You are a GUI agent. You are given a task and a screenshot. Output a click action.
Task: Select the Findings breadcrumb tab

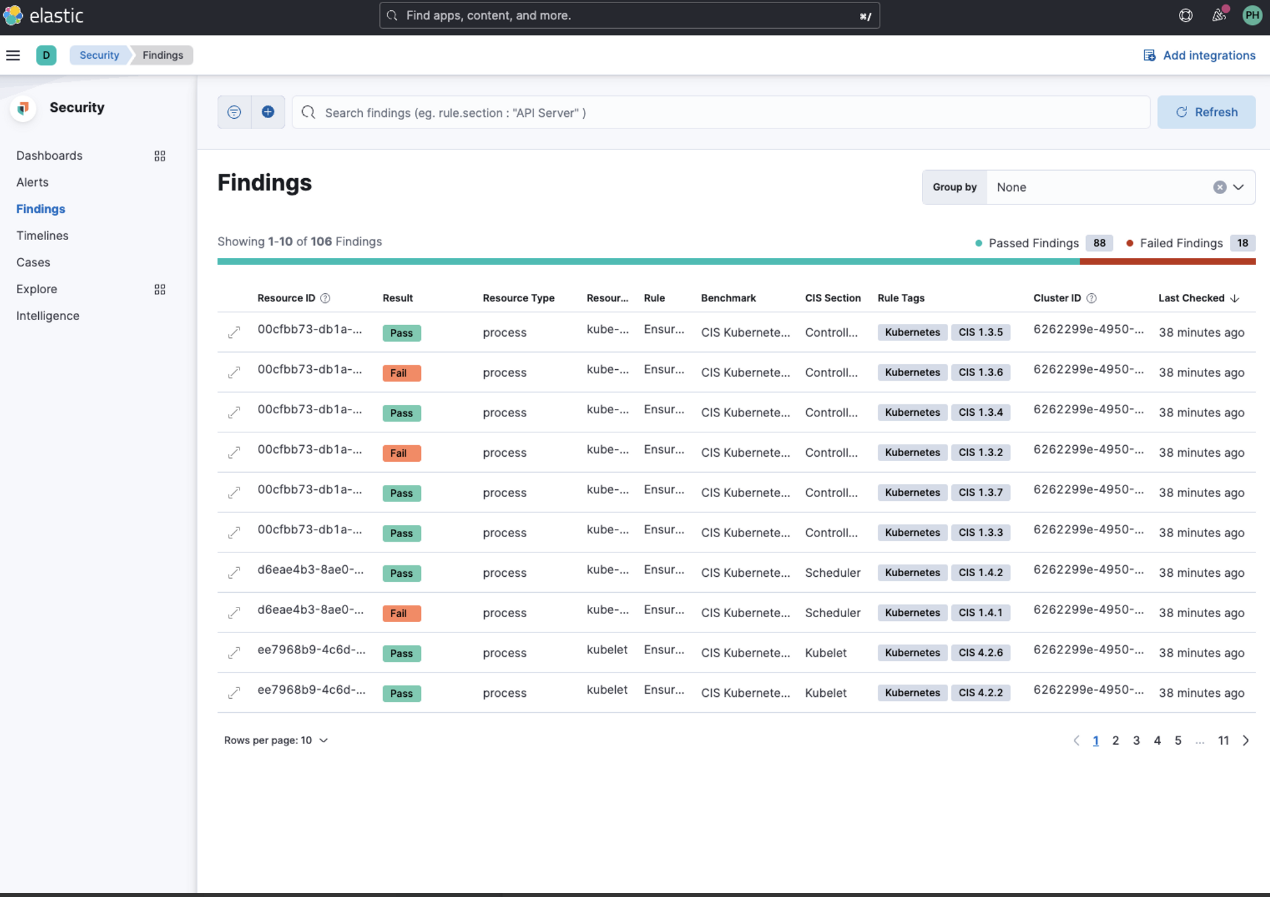[x=162, y=55]
